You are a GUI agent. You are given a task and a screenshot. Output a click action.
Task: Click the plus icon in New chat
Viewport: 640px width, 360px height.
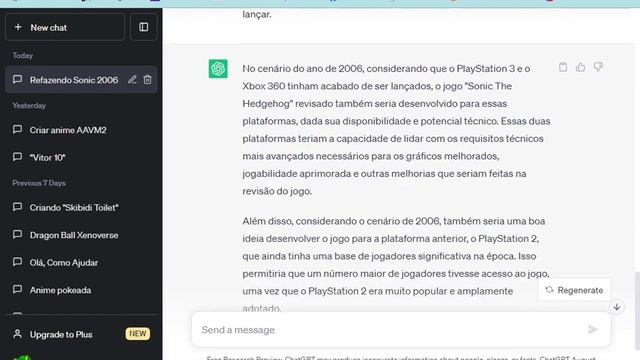tap(18, 27)
